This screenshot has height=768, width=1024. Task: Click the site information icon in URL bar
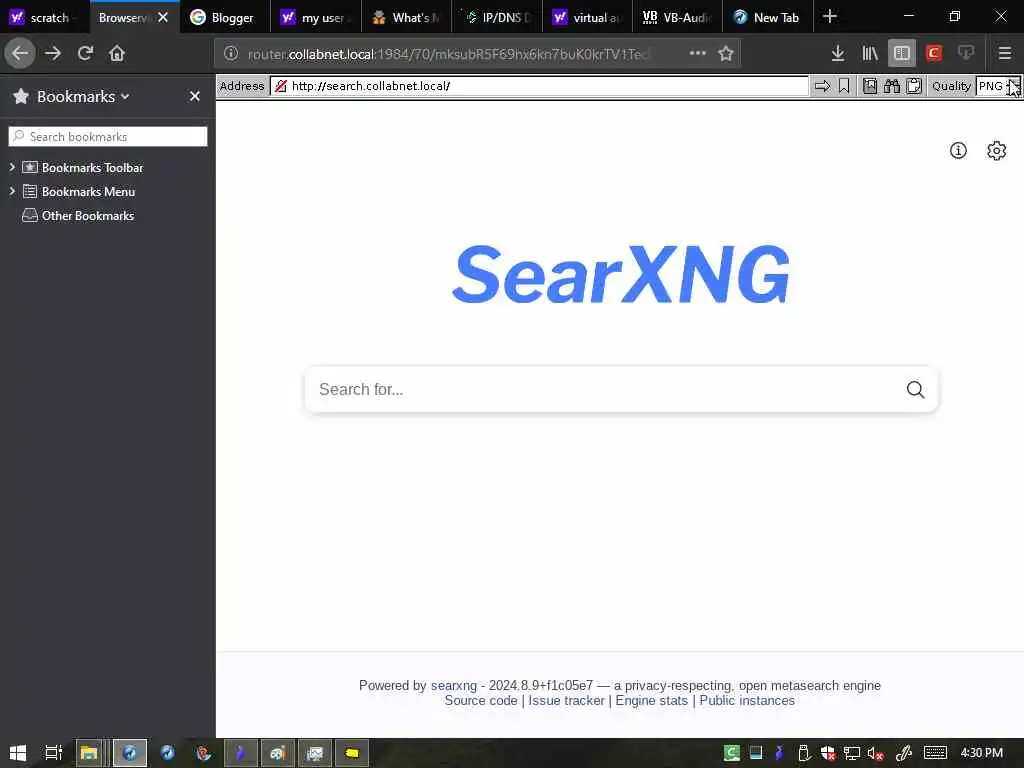coord(231,53)
